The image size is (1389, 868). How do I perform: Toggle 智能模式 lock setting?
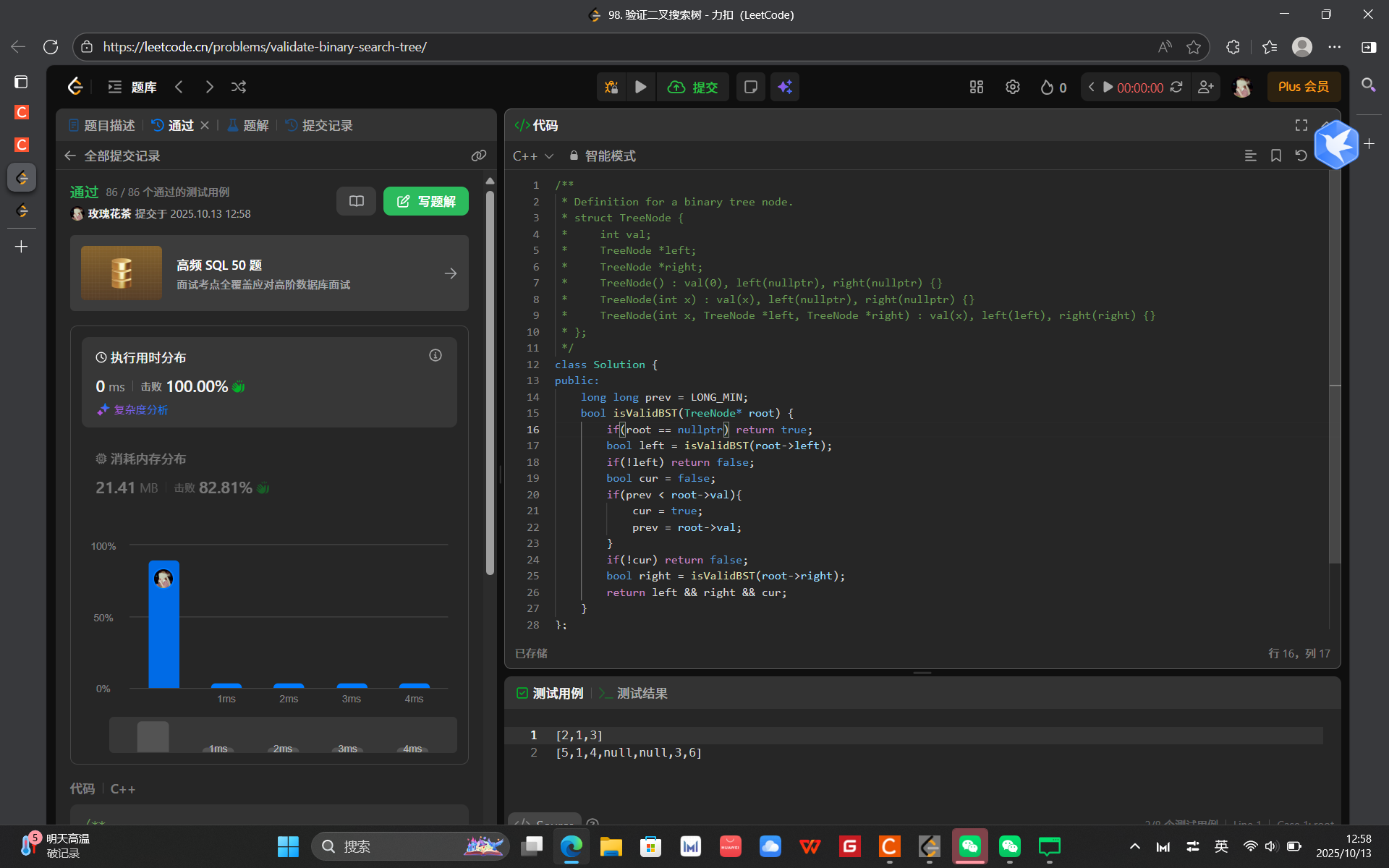pyautogui.click(x=602, y=156)
